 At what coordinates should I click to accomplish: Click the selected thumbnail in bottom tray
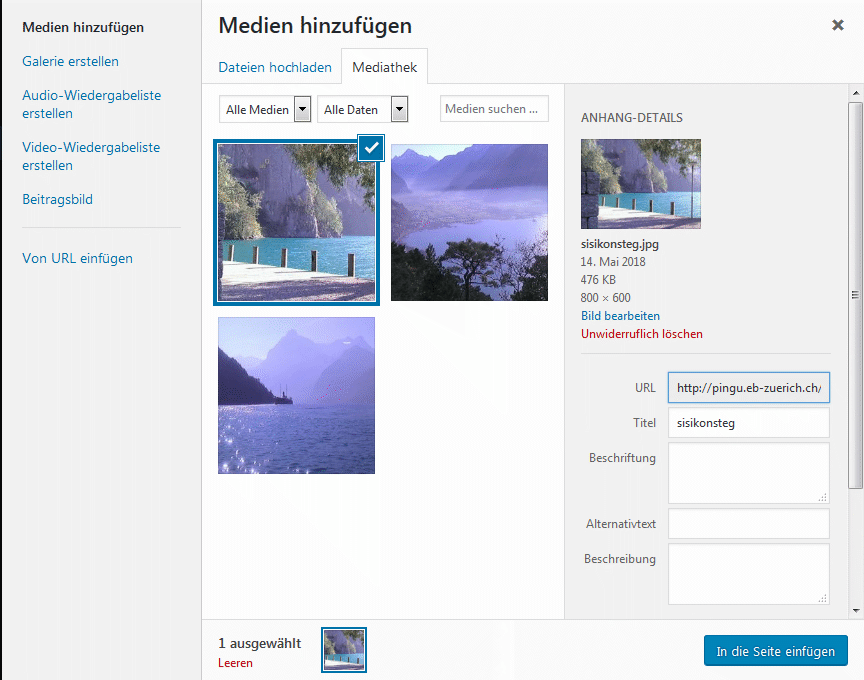click(x=344, y=649)
